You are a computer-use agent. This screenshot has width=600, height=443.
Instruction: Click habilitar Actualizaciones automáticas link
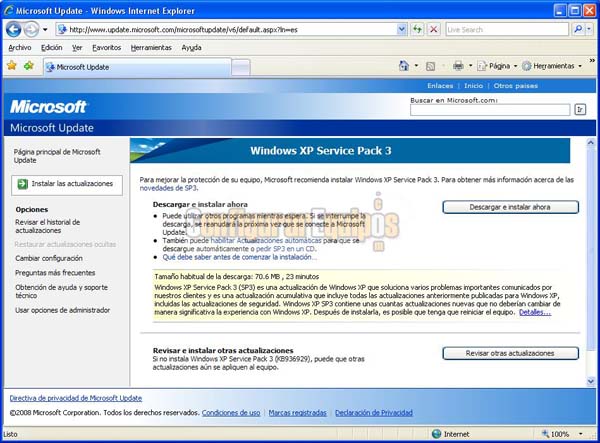266,240
